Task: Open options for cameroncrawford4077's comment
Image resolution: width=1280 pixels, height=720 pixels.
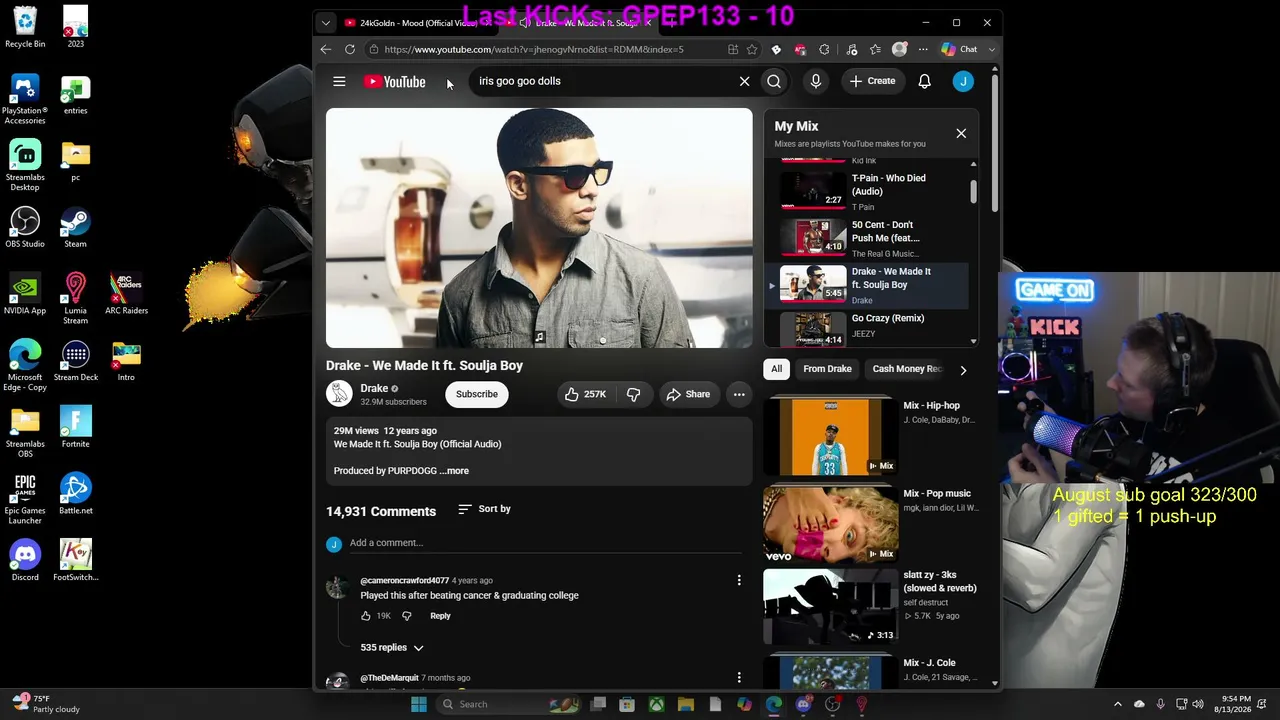Action: (739, 580)
